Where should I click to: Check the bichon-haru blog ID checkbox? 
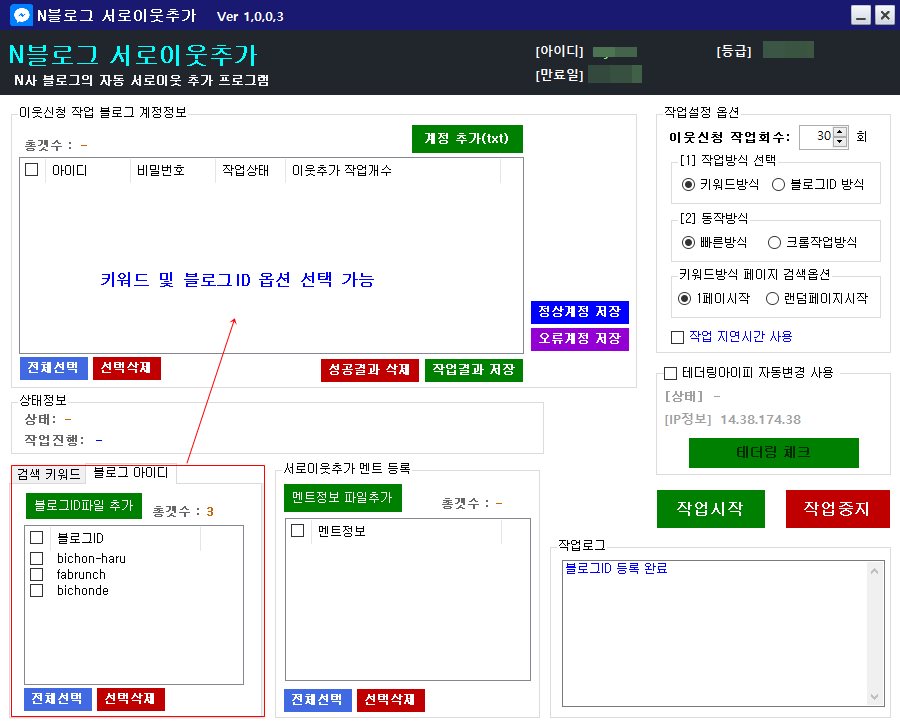point(37,558)
